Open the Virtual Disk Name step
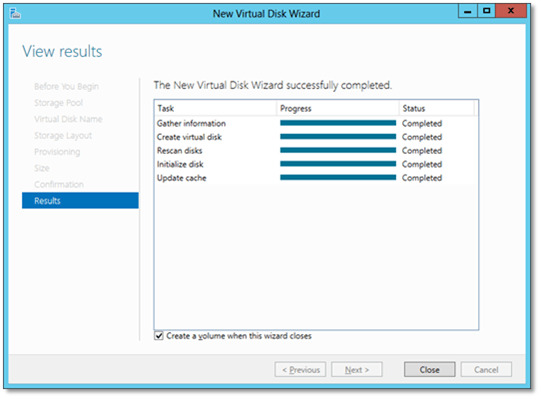 click(x=68, y=119)
